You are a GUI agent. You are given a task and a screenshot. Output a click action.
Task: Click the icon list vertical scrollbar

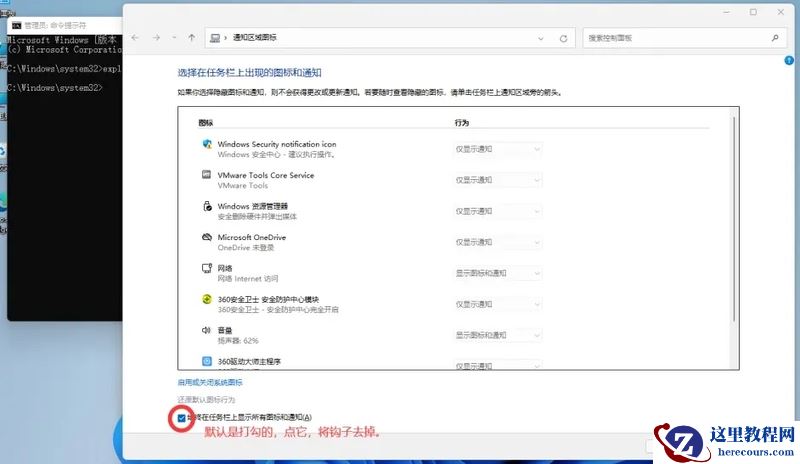[734, 219]
